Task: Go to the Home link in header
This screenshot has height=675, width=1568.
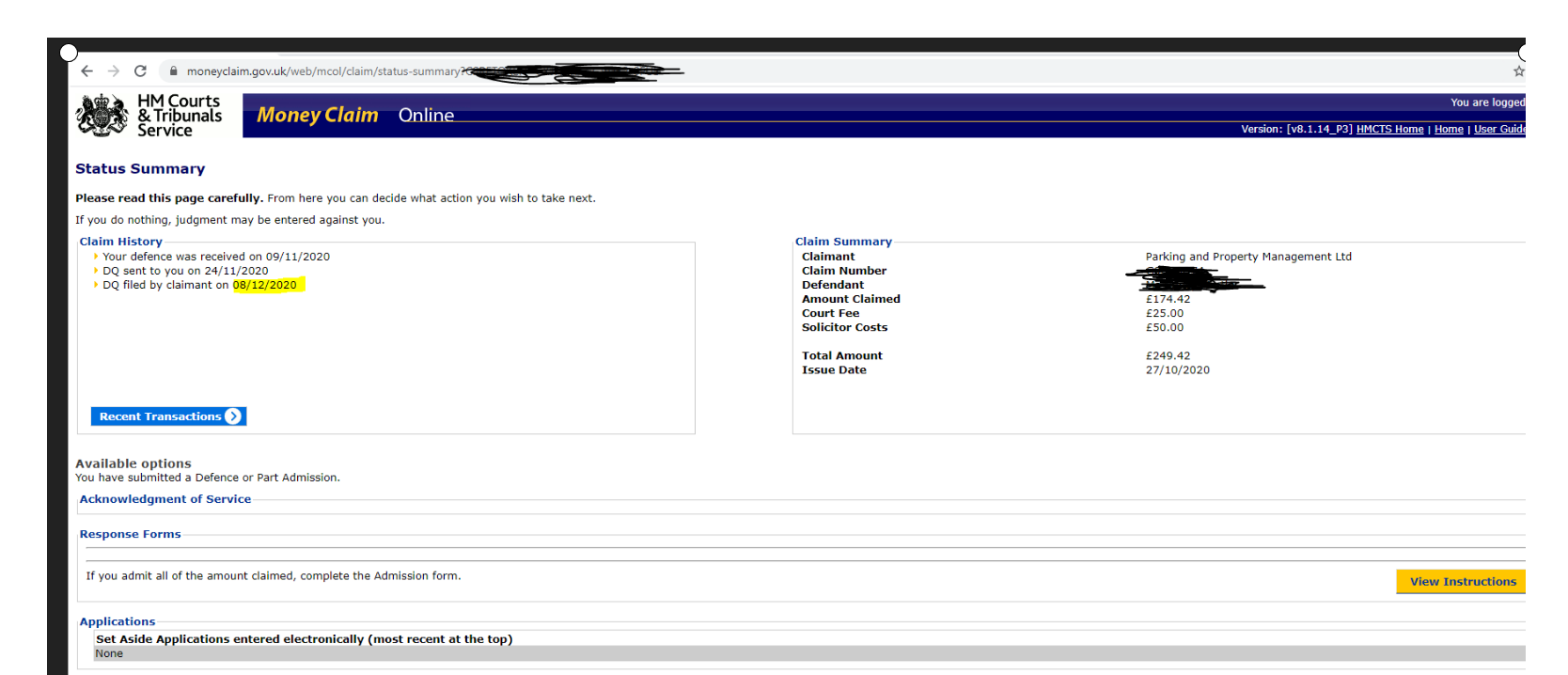Action: click(x=1448, y=130)
